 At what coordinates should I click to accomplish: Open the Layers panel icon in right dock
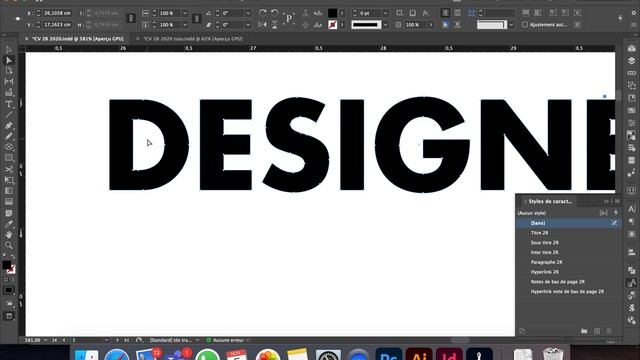coord(631,60)
